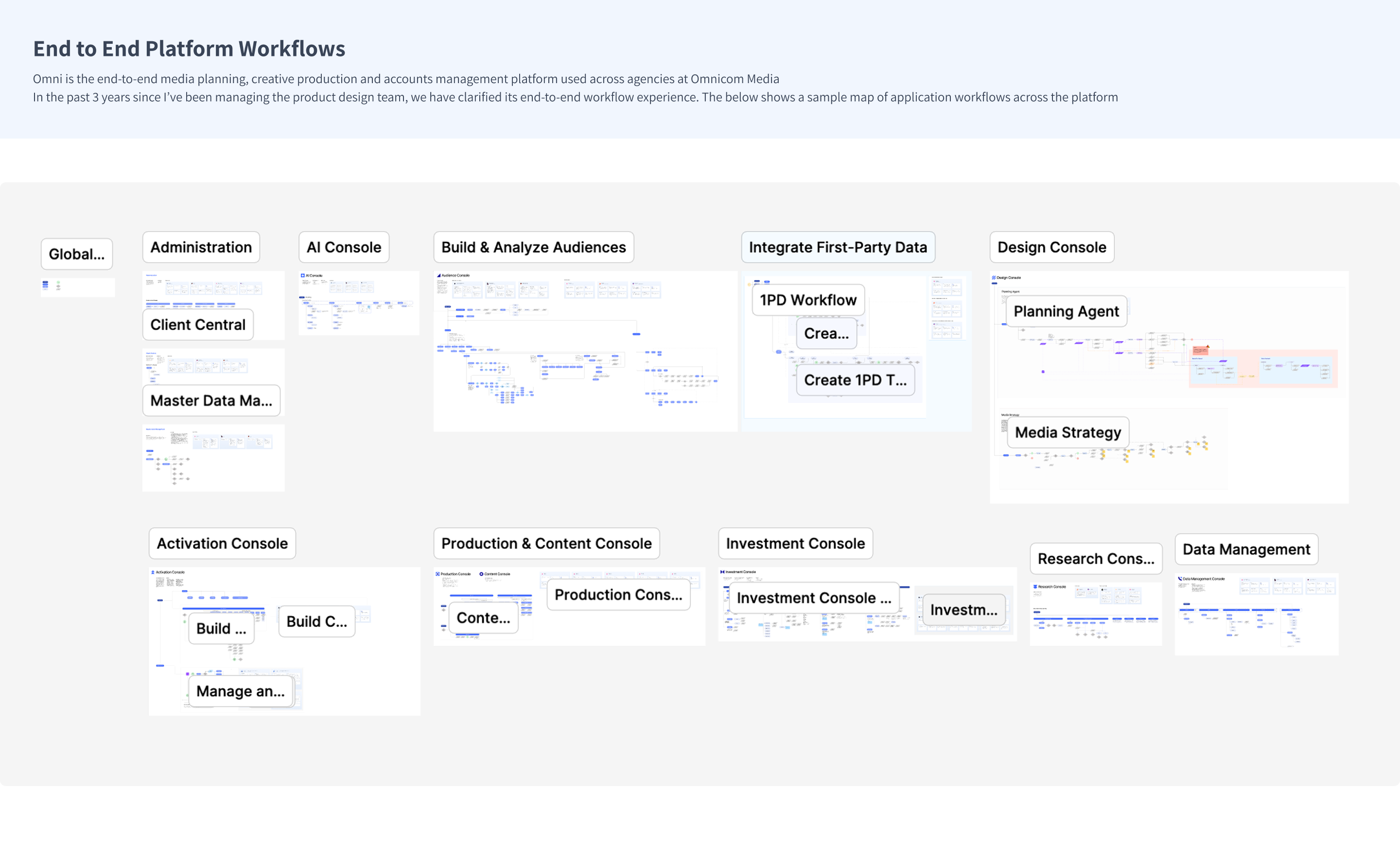Click the Activation Console logo icon
This screenshot has width=1400, height=859.
pyautogui.click(x=153, y=572)
